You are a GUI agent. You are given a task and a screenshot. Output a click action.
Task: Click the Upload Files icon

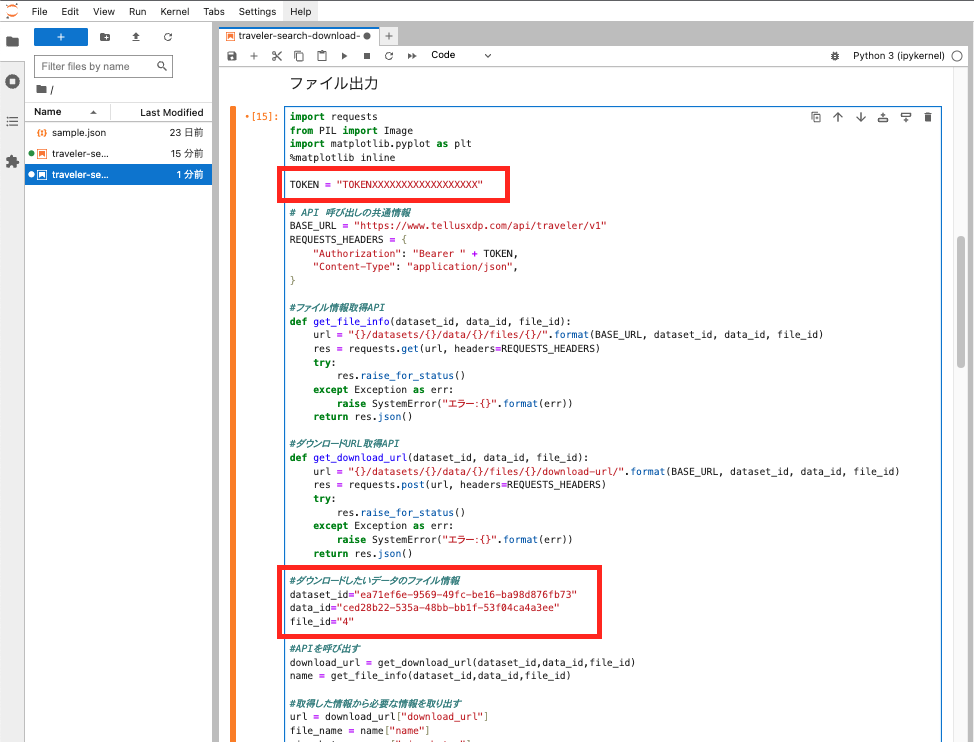136,37
